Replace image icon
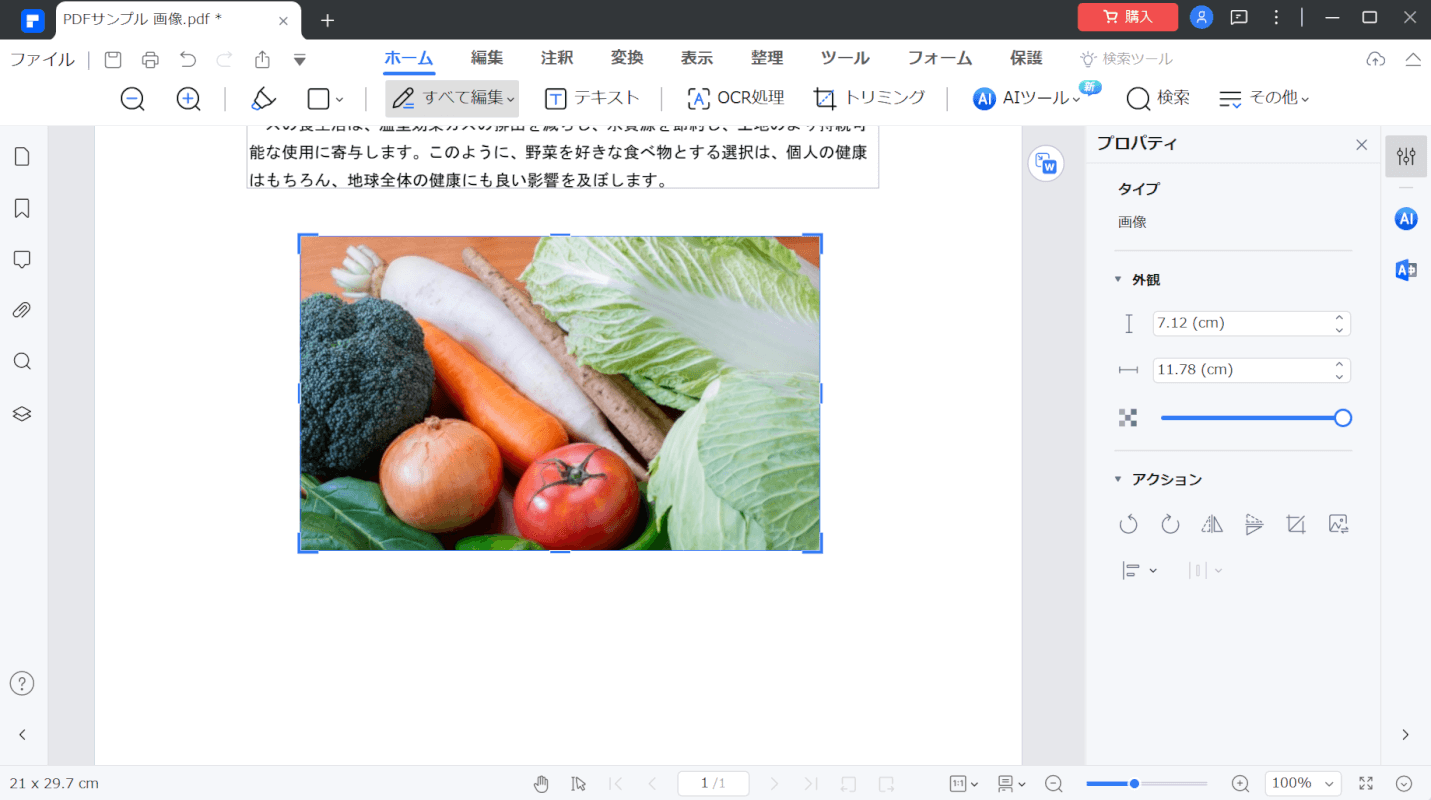 (x=1339, y=524)
